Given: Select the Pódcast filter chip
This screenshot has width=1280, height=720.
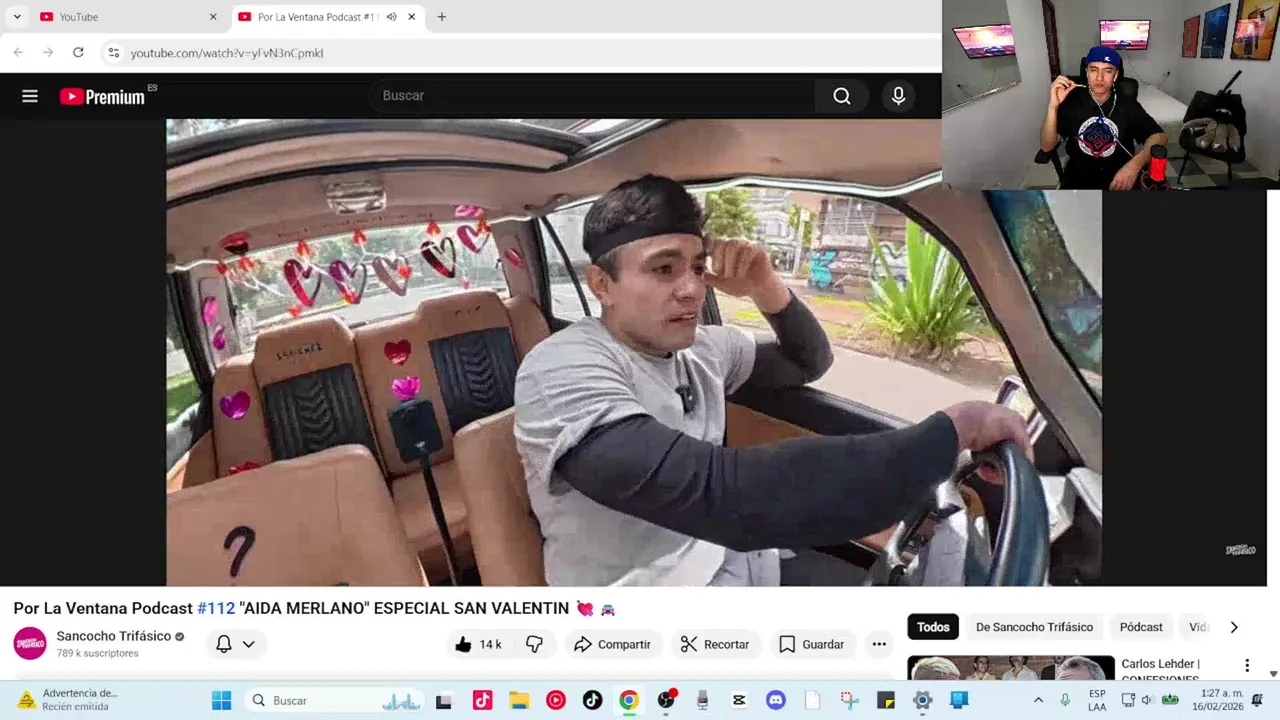Looking at the screenshot, I should 1141,627.
